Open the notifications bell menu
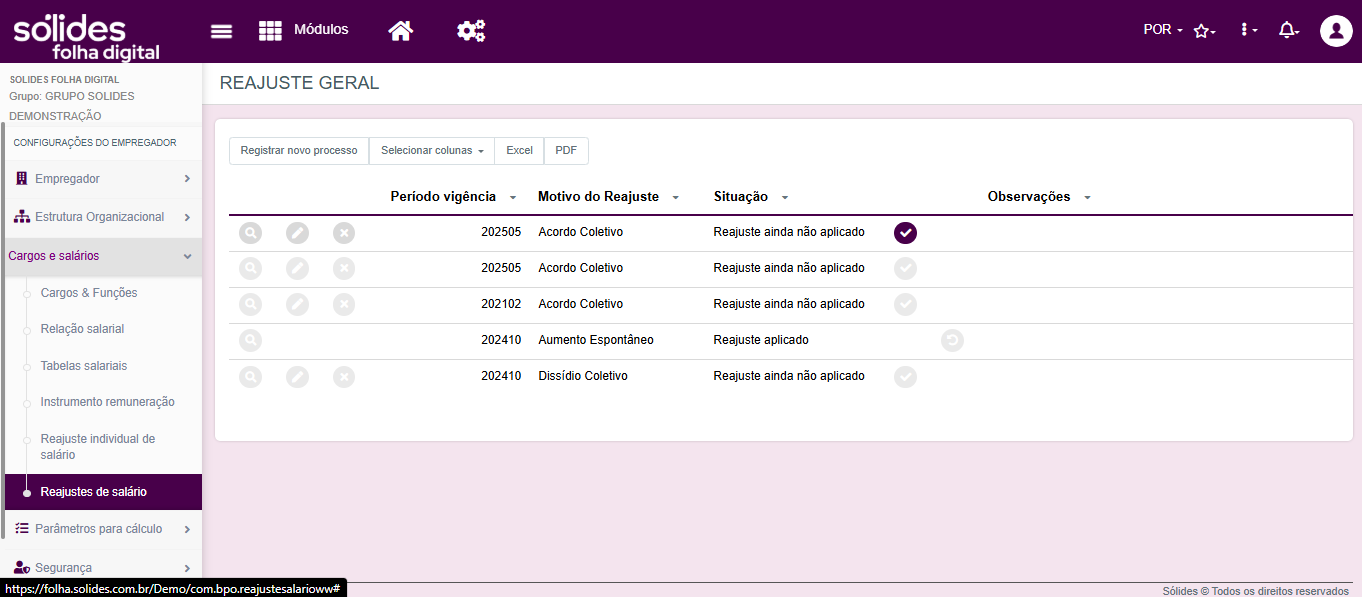The width and height of the screenshot is (1362, 597). (1289, 30)
